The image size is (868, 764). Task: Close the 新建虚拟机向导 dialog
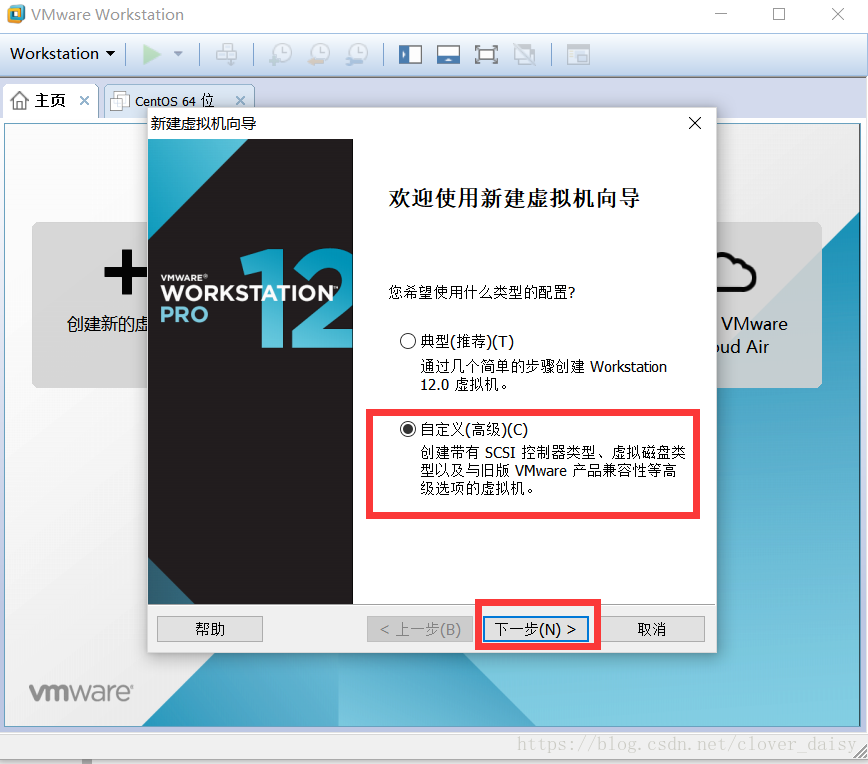pyautogui.click(x=695, y=123)
